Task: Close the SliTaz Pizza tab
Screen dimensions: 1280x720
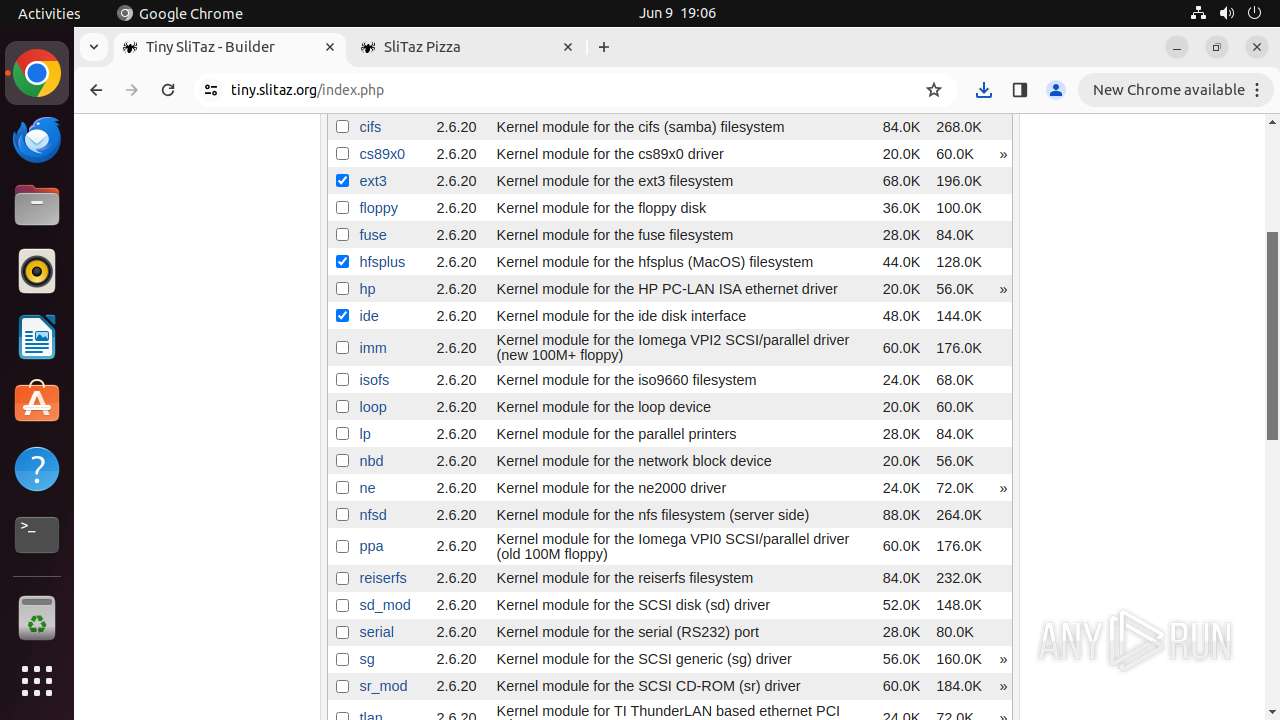Action: (x=568, y=47)
